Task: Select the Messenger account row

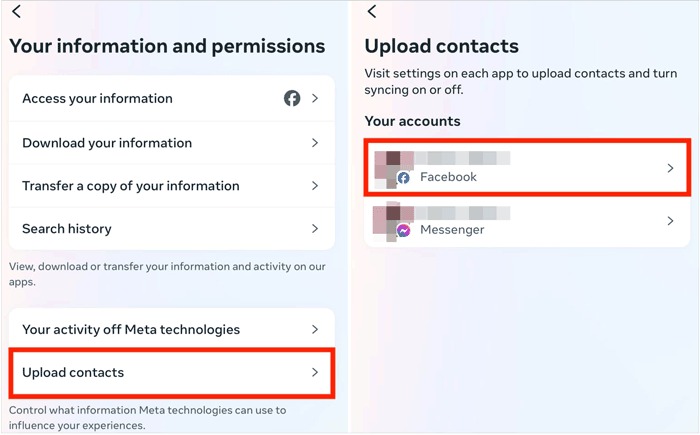Action: point(526,221)
